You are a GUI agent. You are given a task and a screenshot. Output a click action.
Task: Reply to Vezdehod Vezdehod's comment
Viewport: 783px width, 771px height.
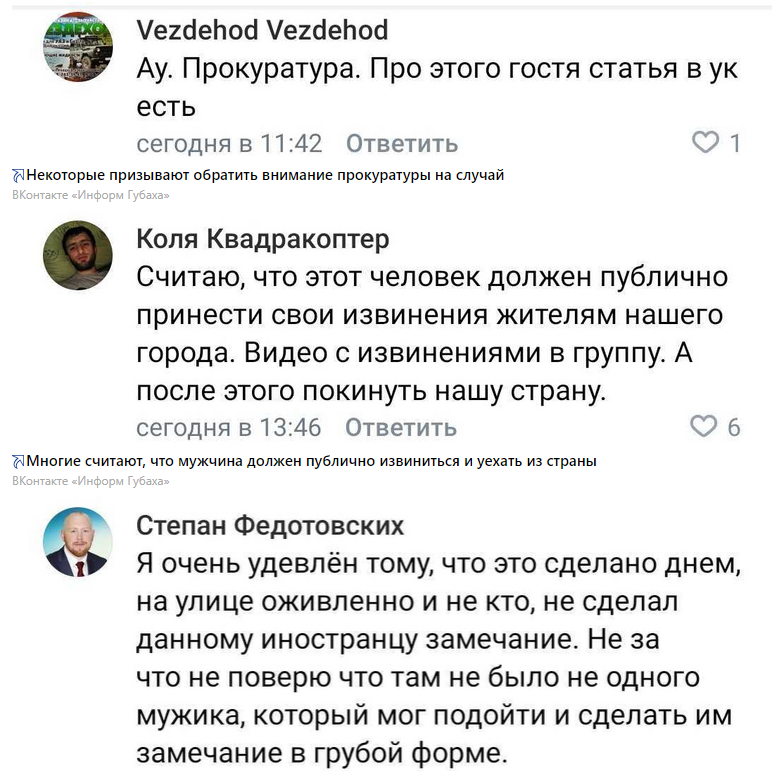point(401,143)
